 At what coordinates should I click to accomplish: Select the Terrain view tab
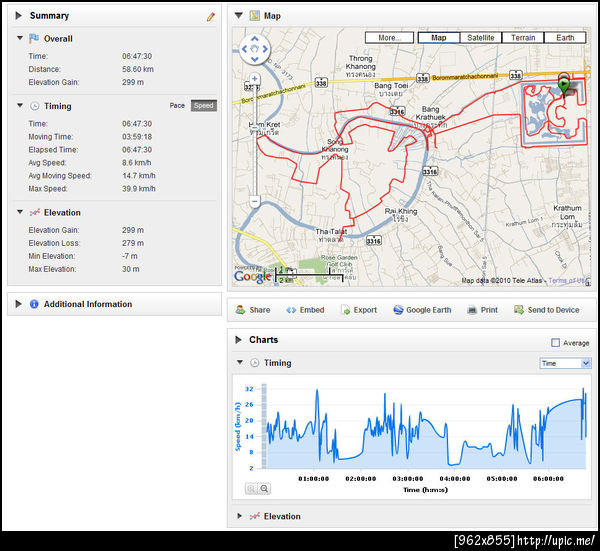[x=523, y=38]
